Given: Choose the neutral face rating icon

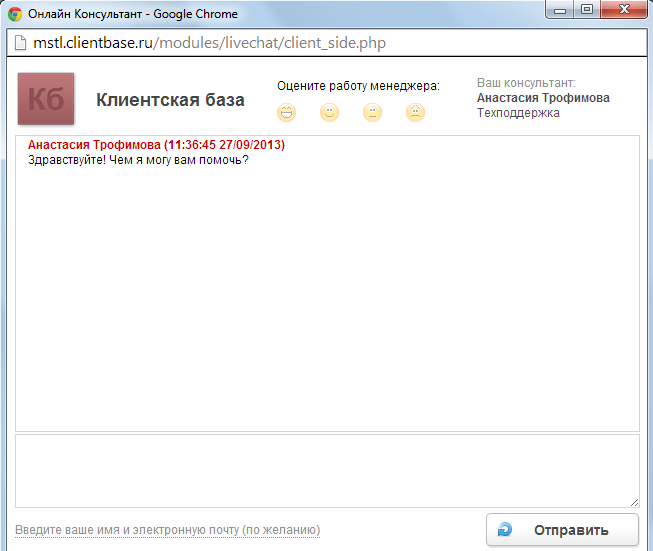Looking at the screenshot, I should [x=372, y=113].
